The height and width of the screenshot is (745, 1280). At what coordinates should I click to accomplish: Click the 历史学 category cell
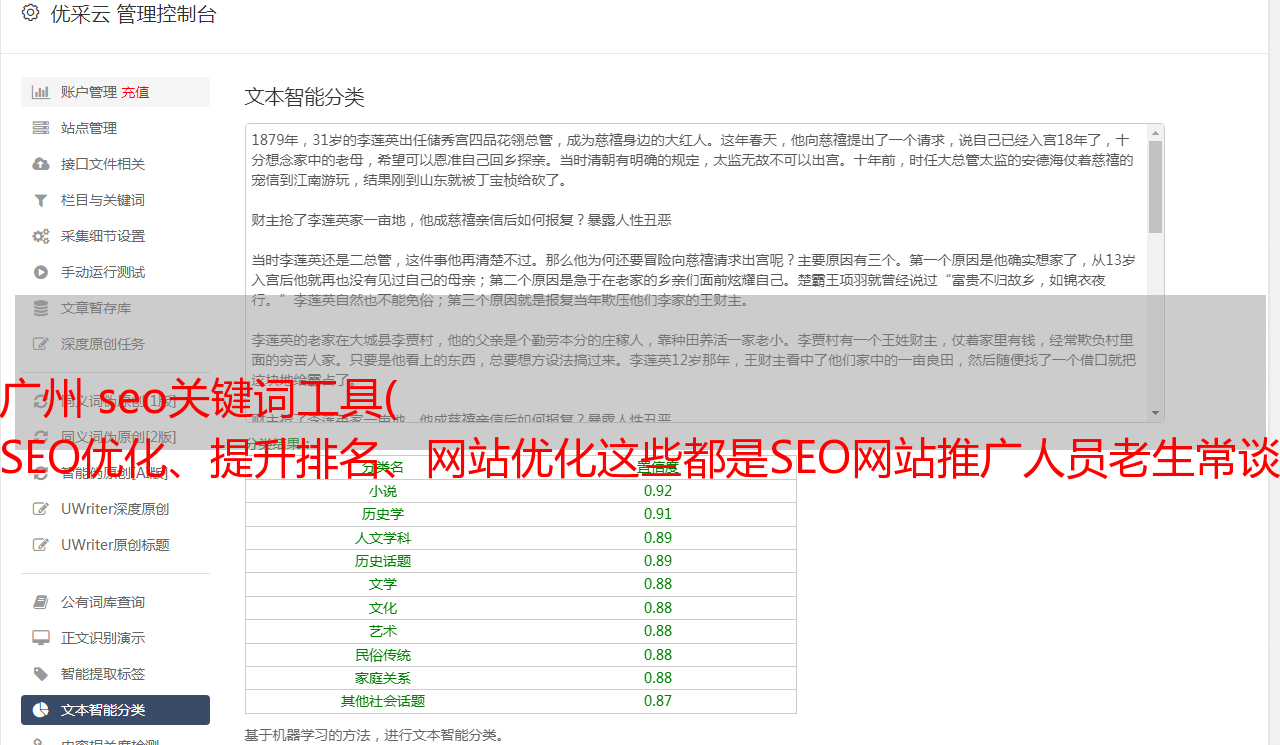[x=383, y=514]
